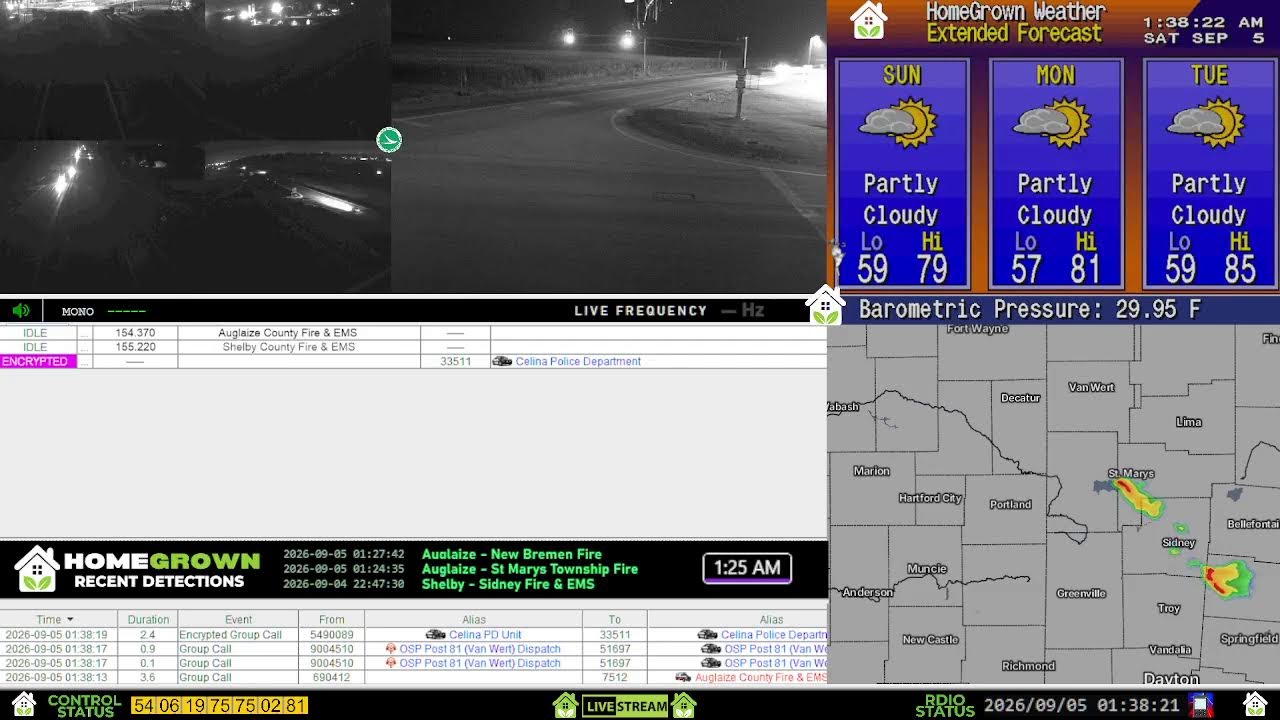Click house icon right of LIVESTREAM badge
Image resolution: width=1280 pixels, height=720 pixels.
click(683, 705)
